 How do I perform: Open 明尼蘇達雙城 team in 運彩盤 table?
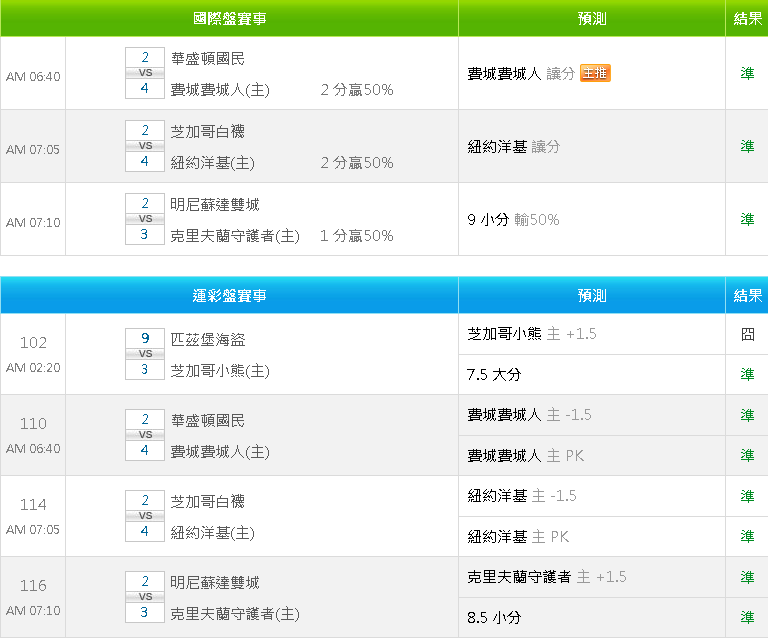tap(215, 583)
